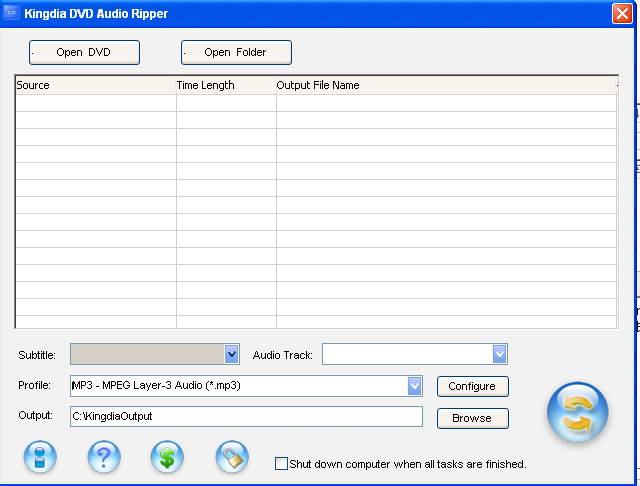Enable shut down computer when tasks finish
The image size is (640, 486).
(281, 464)
